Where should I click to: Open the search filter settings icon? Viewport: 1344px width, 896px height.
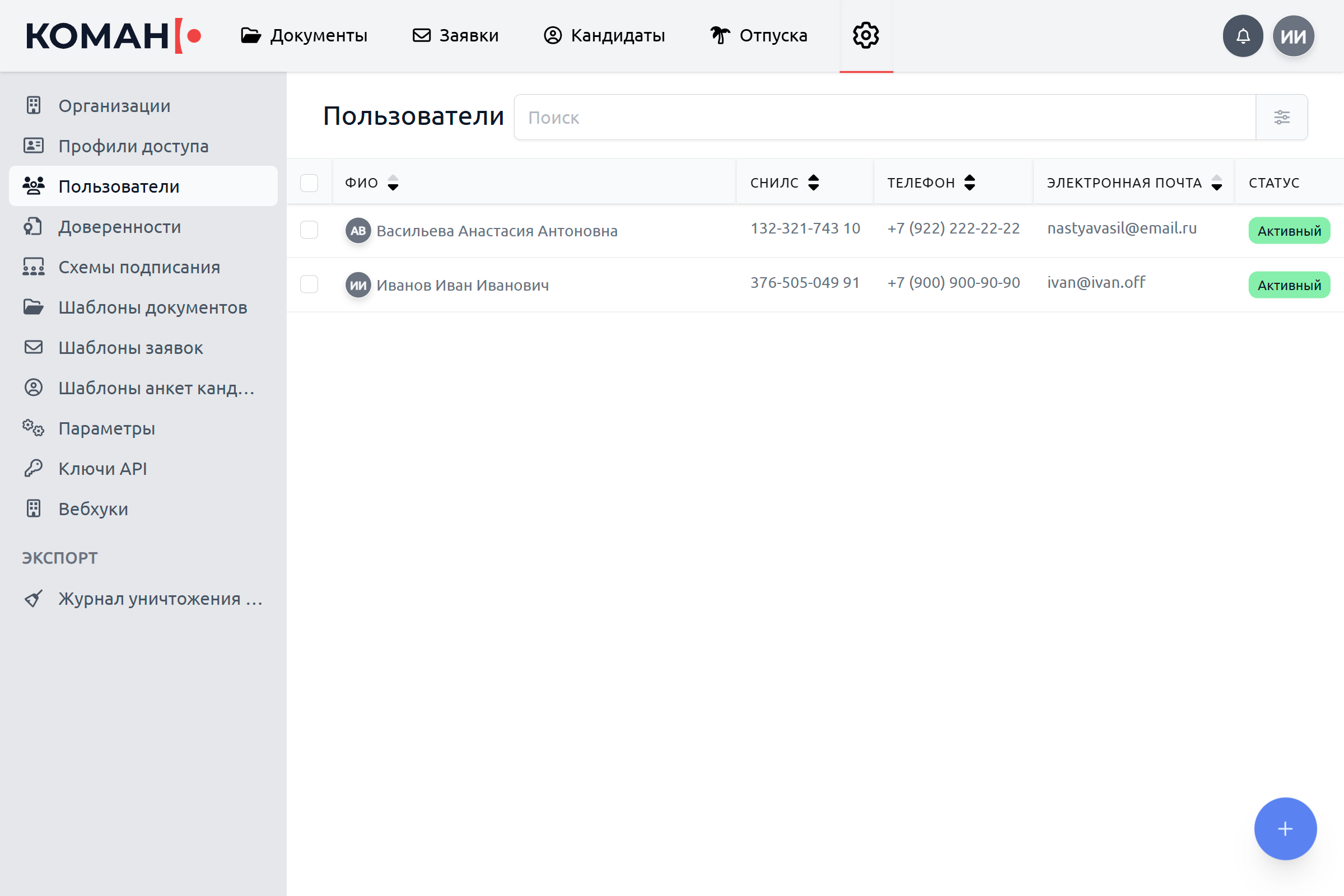point(1282,117)
